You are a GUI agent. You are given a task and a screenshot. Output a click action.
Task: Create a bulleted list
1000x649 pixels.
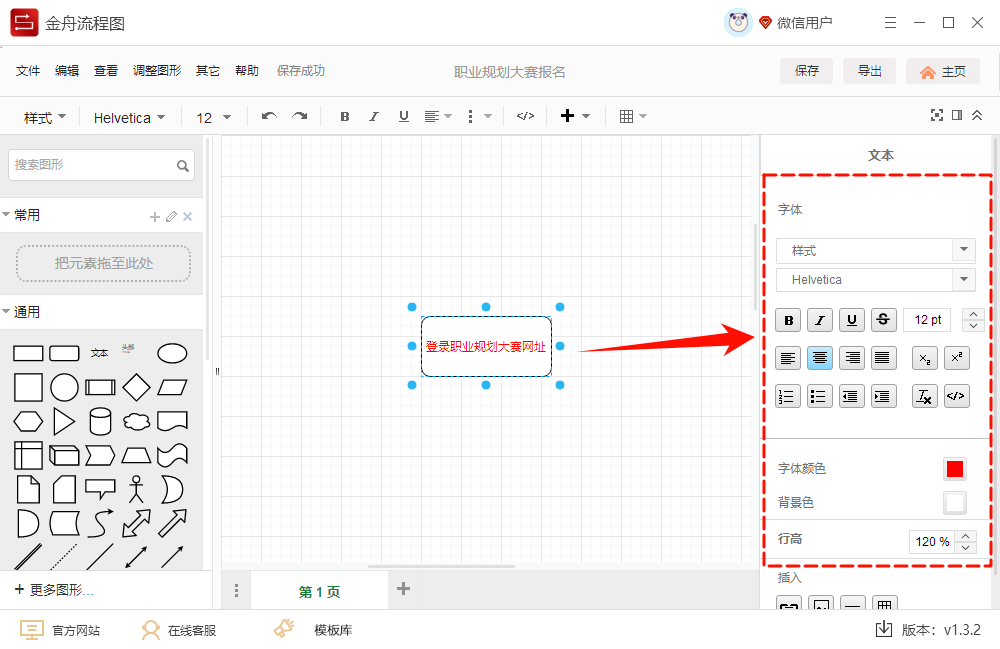click(x=819, y=395)
